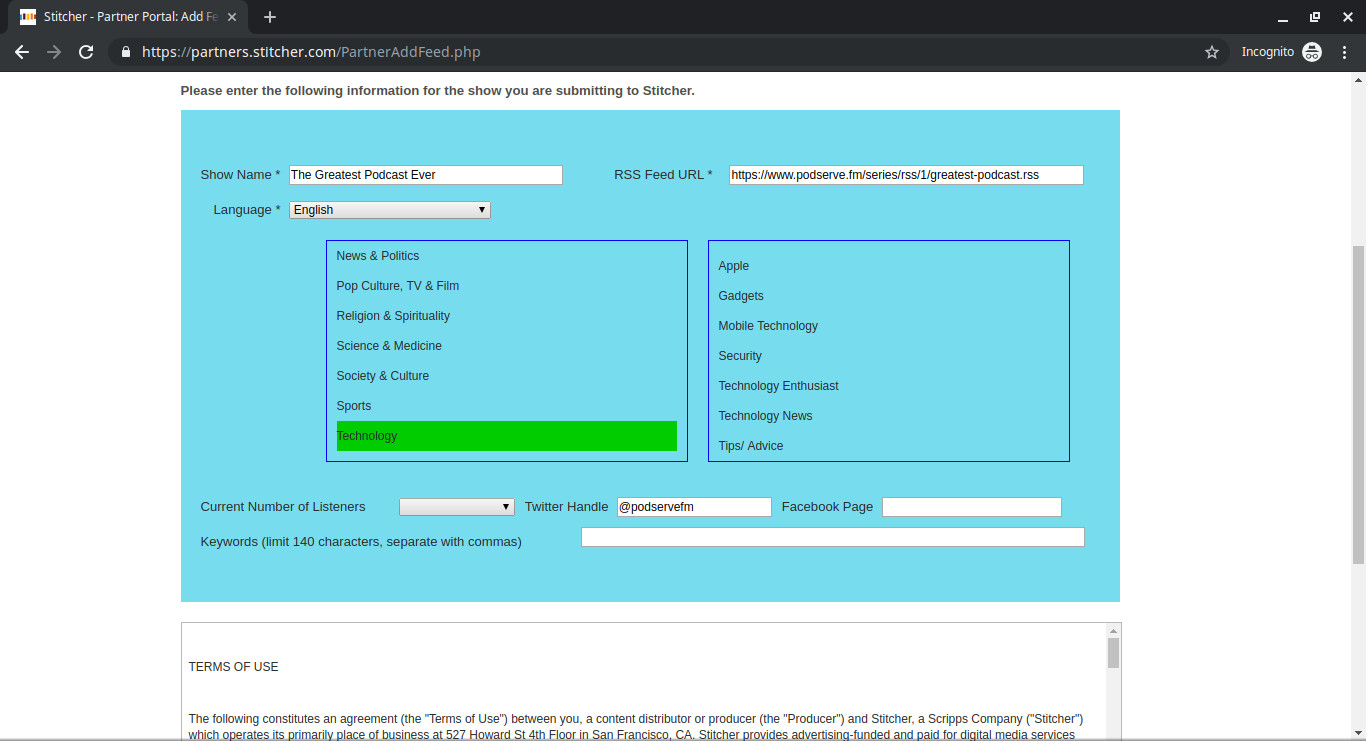Image resolution: width=1366 pixels, height=741 pixels.
Task: Open a new browser tab
Action: click(270, 17)
